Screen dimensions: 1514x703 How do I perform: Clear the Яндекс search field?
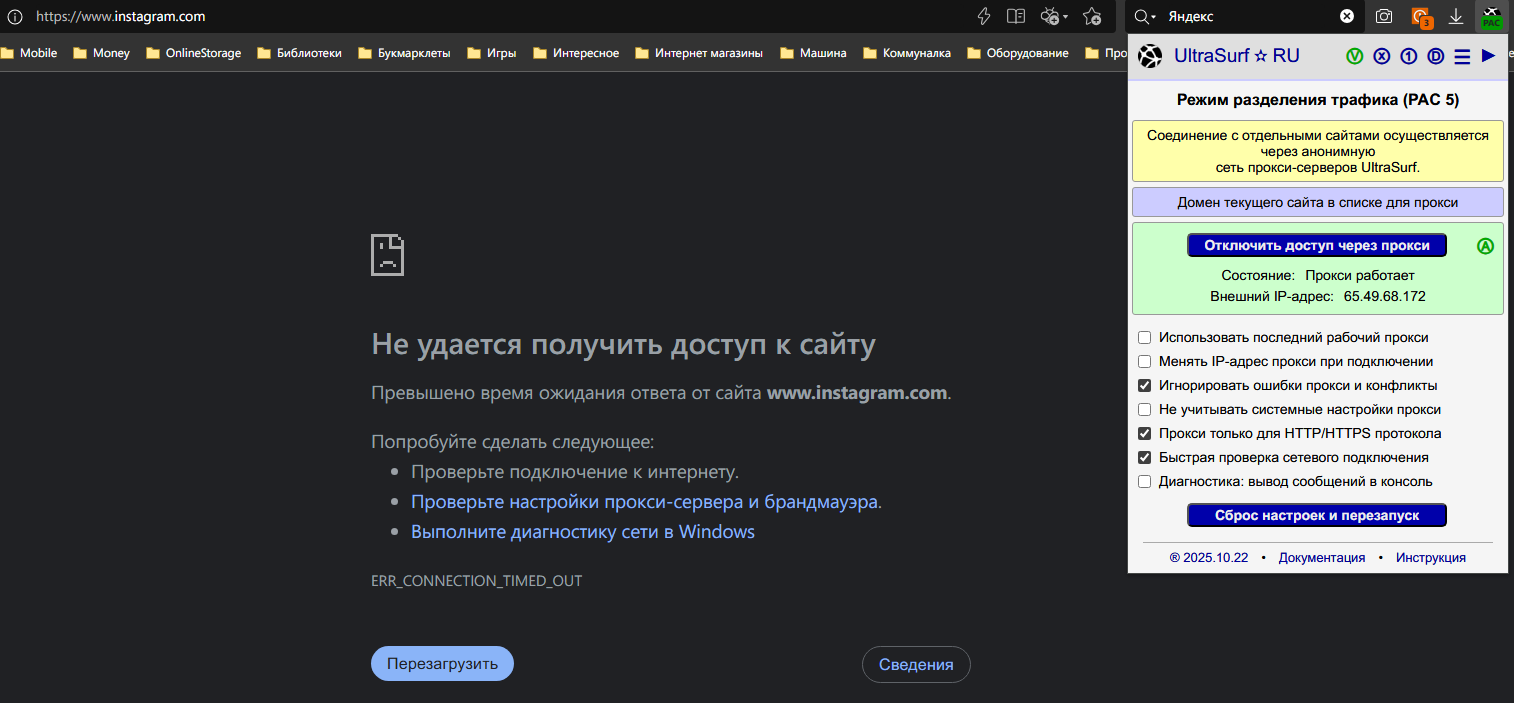(x=1347, y=16)
